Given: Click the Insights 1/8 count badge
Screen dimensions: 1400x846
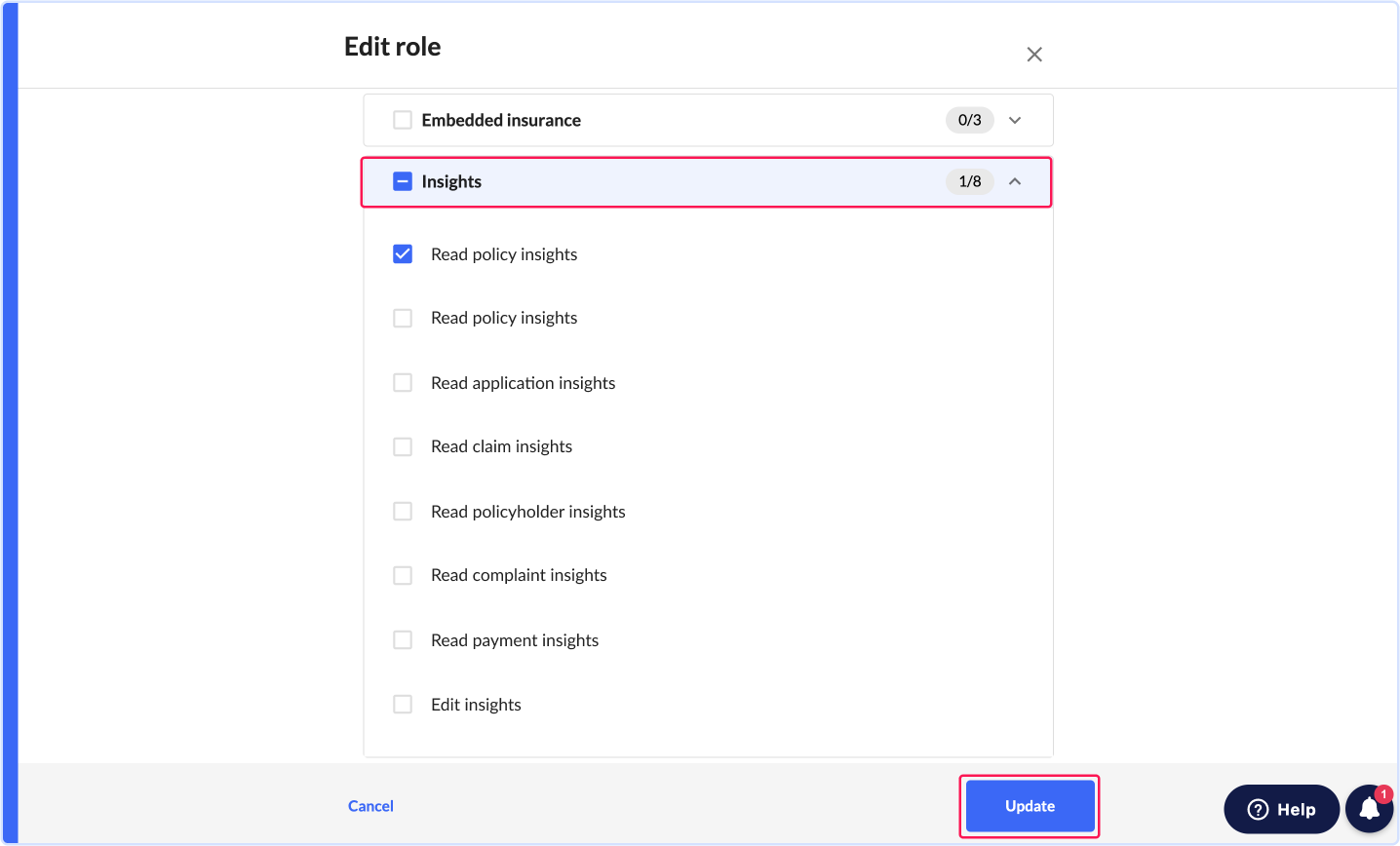Looking at the screenshot, I should [x=970, y=181].
